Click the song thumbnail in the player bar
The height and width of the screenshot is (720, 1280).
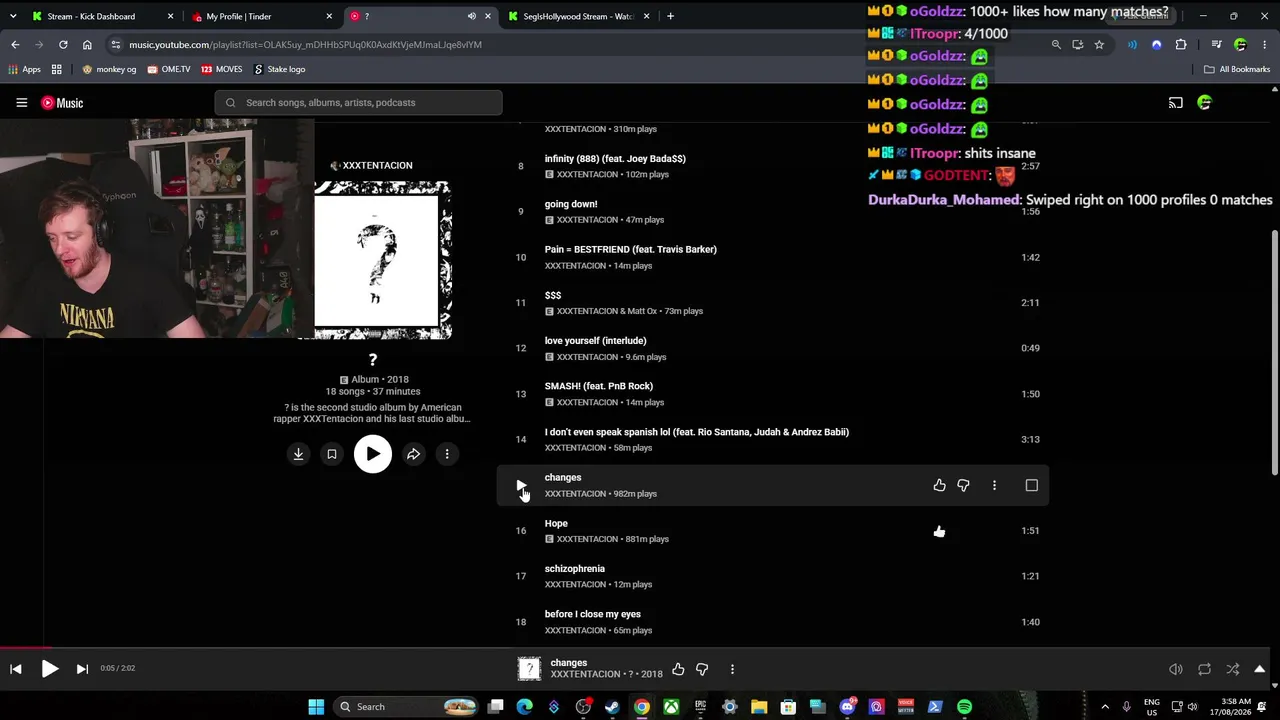pyautogui.click(x=529, y=669)
